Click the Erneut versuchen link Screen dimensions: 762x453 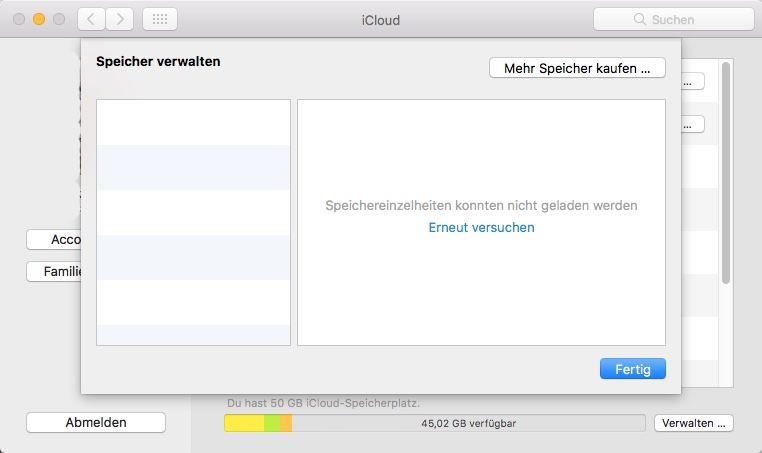click(481, 227)
